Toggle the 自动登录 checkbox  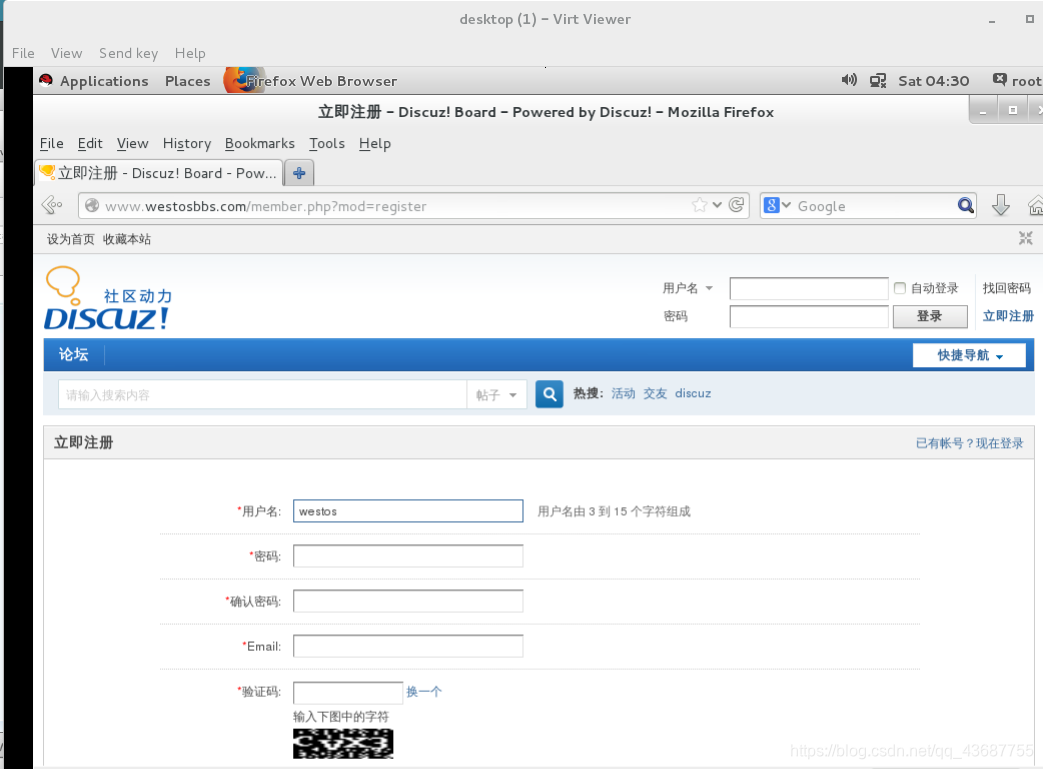click(900, 288)
